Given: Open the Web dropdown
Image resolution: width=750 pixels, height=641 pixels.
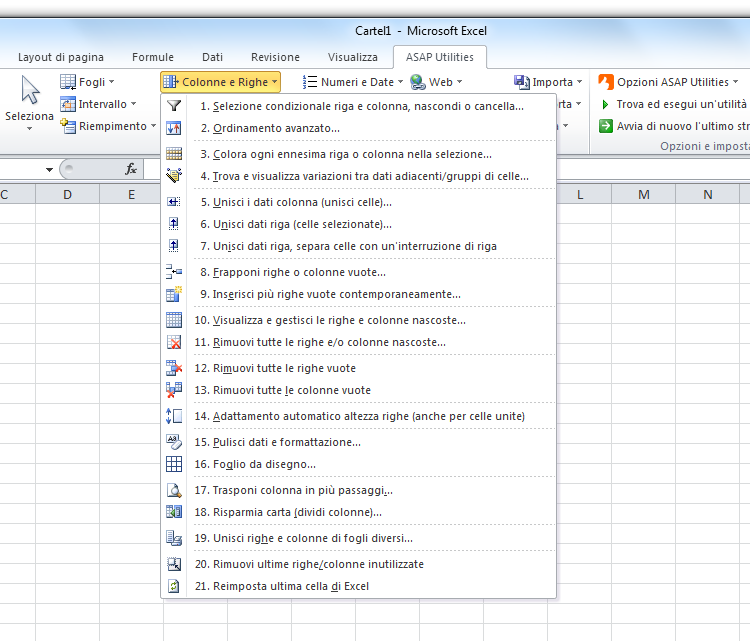Looking at the screenshot, I should coord(436,82).
